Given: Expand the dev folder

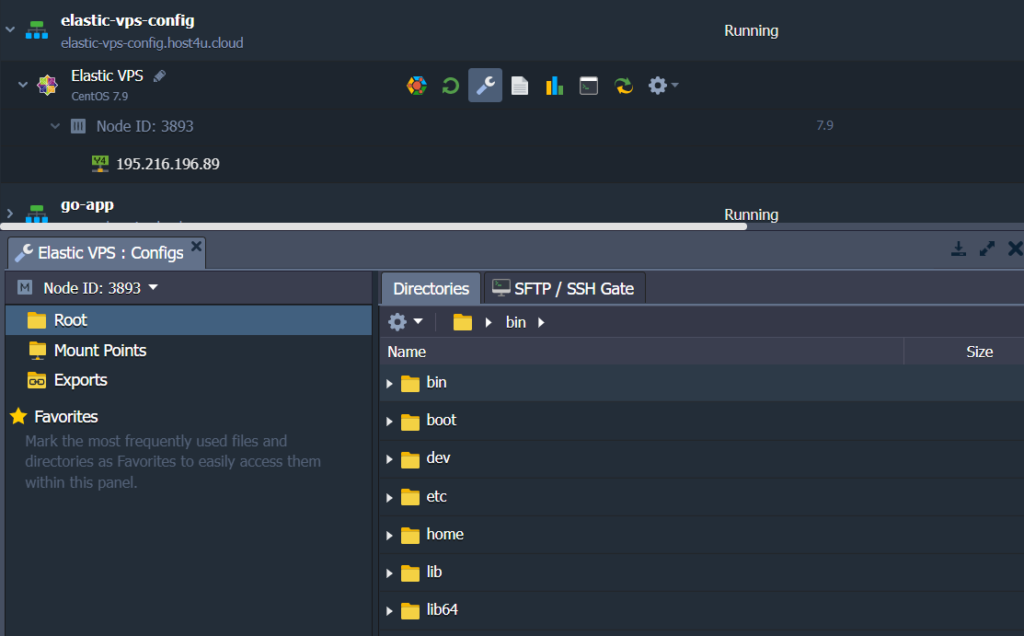Looking at the screenshot, I should coord(389,459).
